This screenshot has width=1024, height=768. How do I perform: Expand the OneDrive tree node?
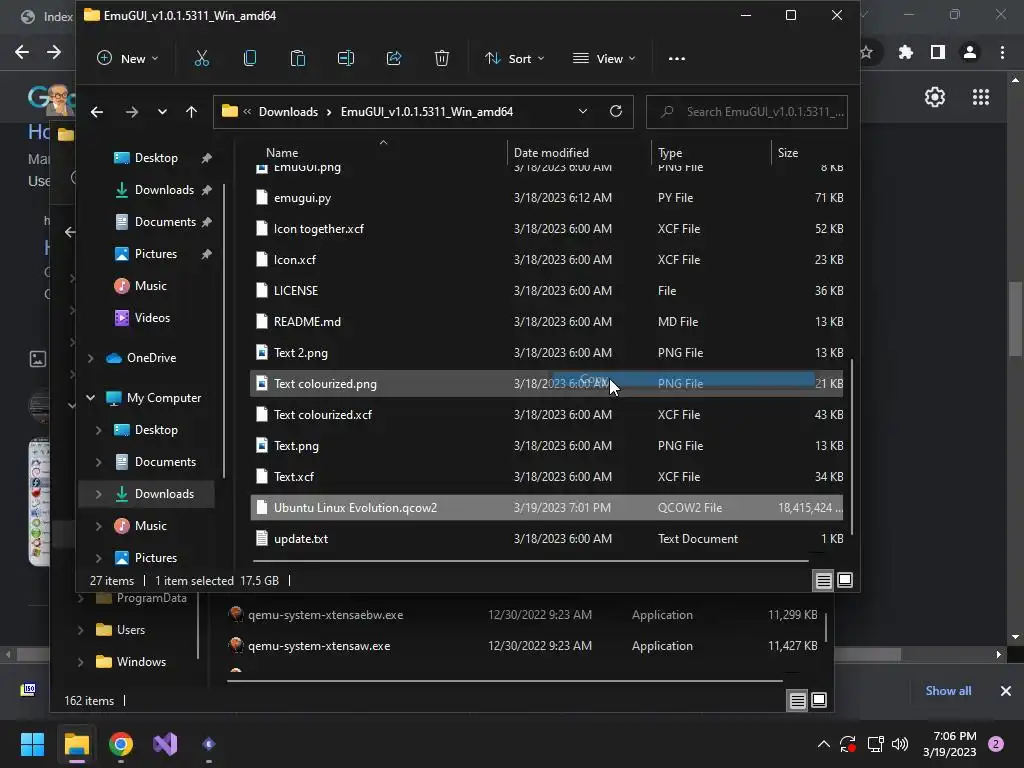tap(91, 358)
